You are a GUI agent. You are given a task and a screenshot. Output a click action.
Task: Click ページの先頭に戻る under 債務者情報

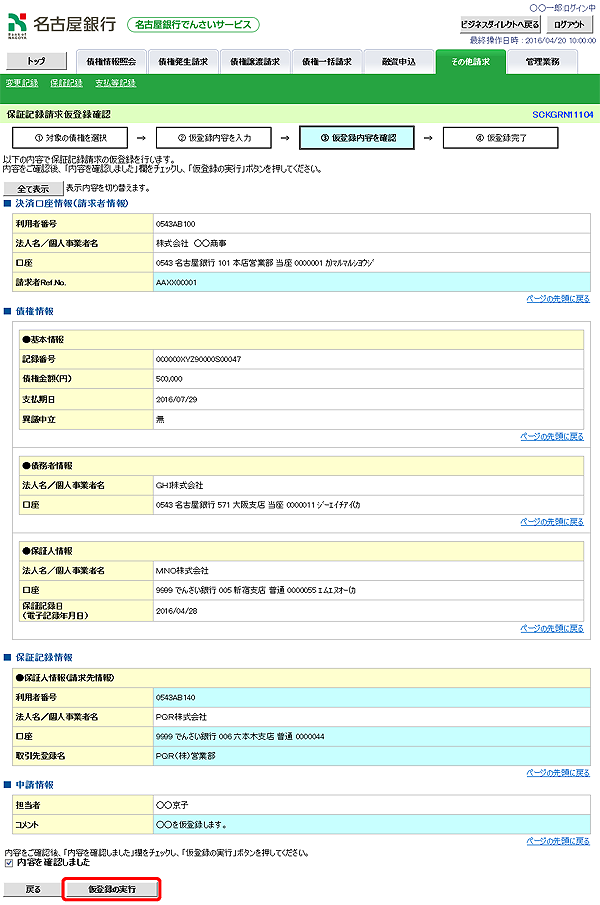(x=552, y=522)
